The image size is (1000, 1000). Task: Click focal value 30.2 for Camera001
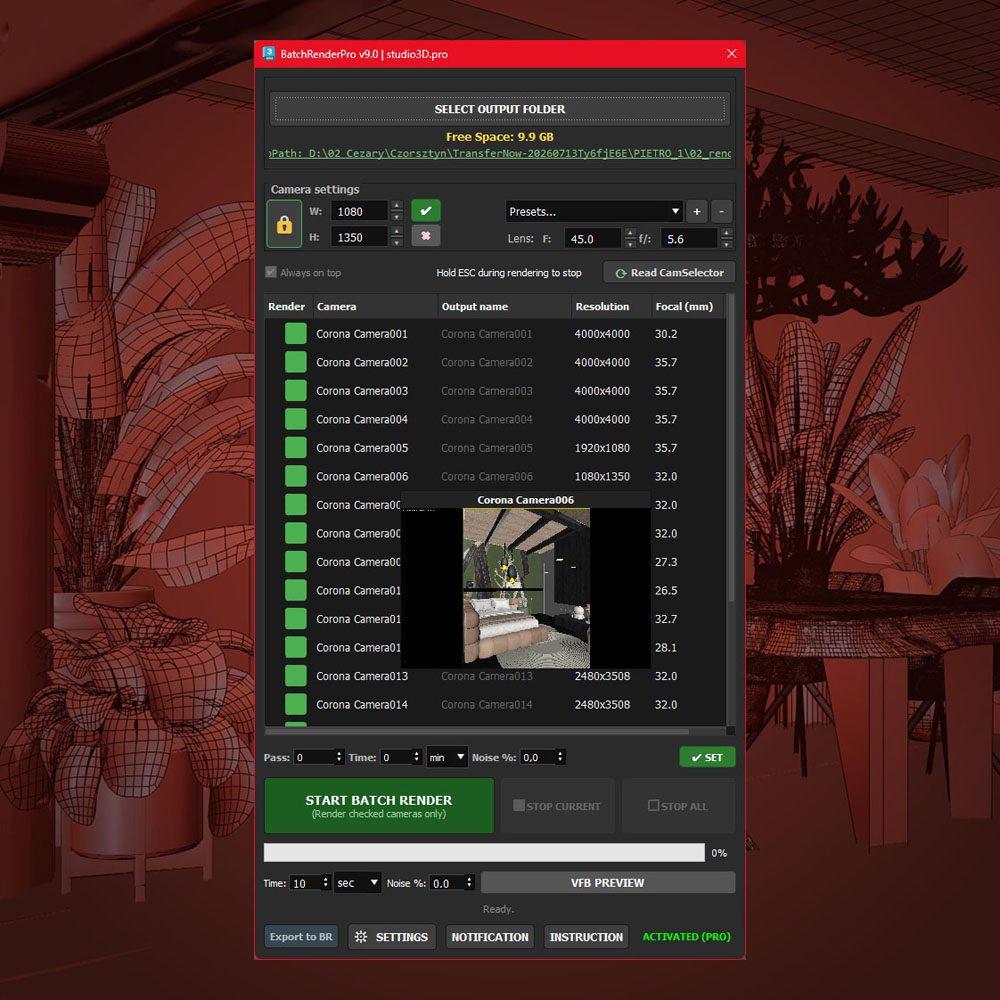click(x=666, y=334)
